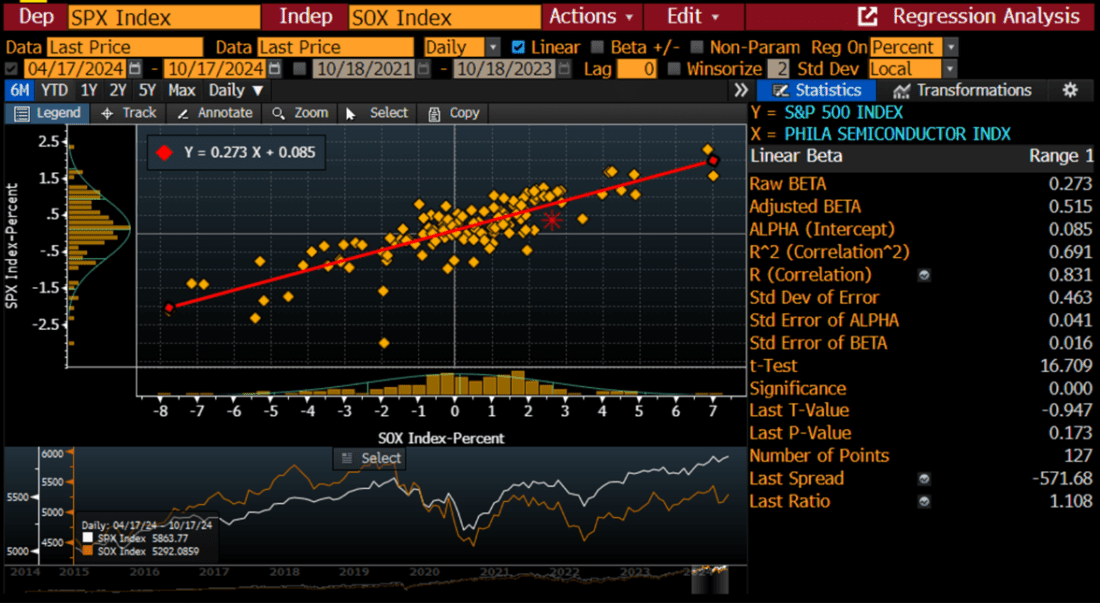The image size is (1100, 603).
Task: Click the timeline range selector at 2024
Action: pyautogui.click(x=710, y=579)
